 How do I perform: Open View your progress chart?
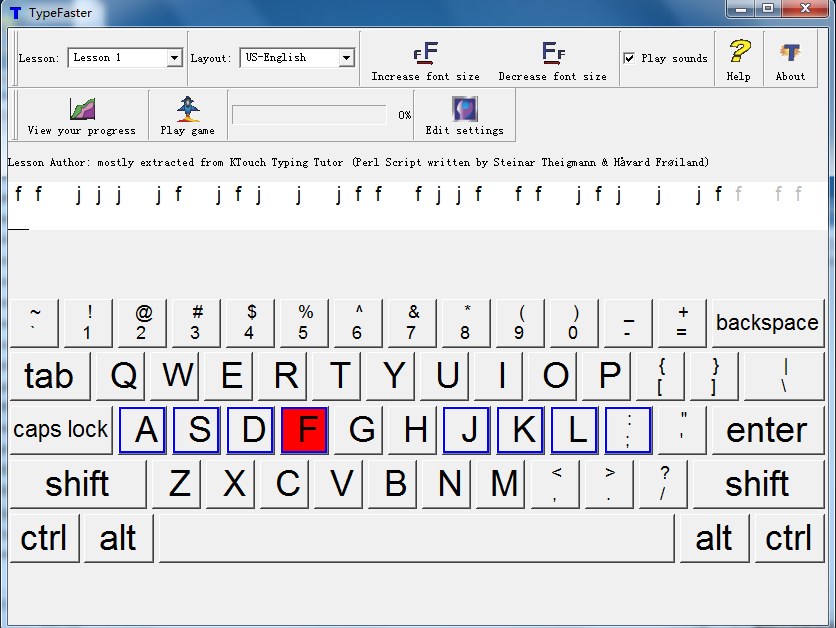click(82, 109)
